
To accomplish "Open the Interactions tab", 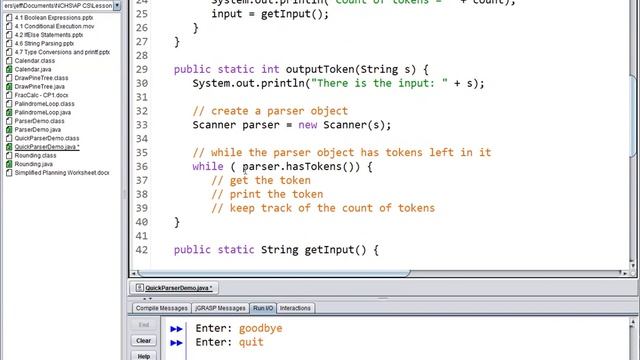I will (295, 308).
